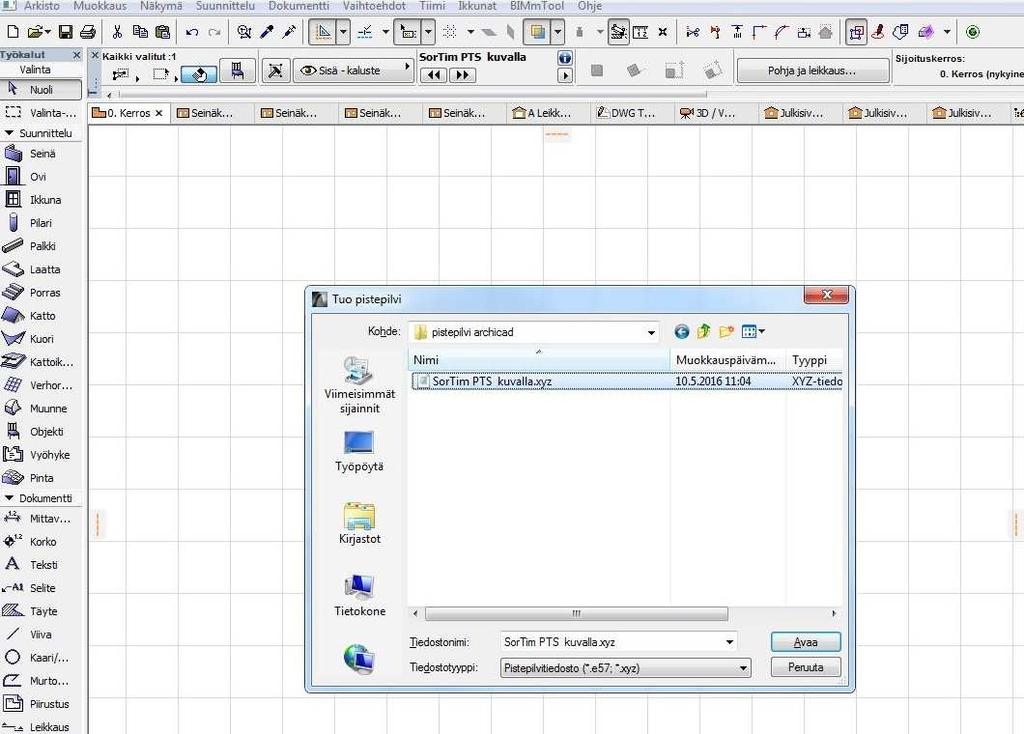Select the Valinta-... marquee tool
The image size is (1024, 734).
pyautogui.click(x=40, y=112)
